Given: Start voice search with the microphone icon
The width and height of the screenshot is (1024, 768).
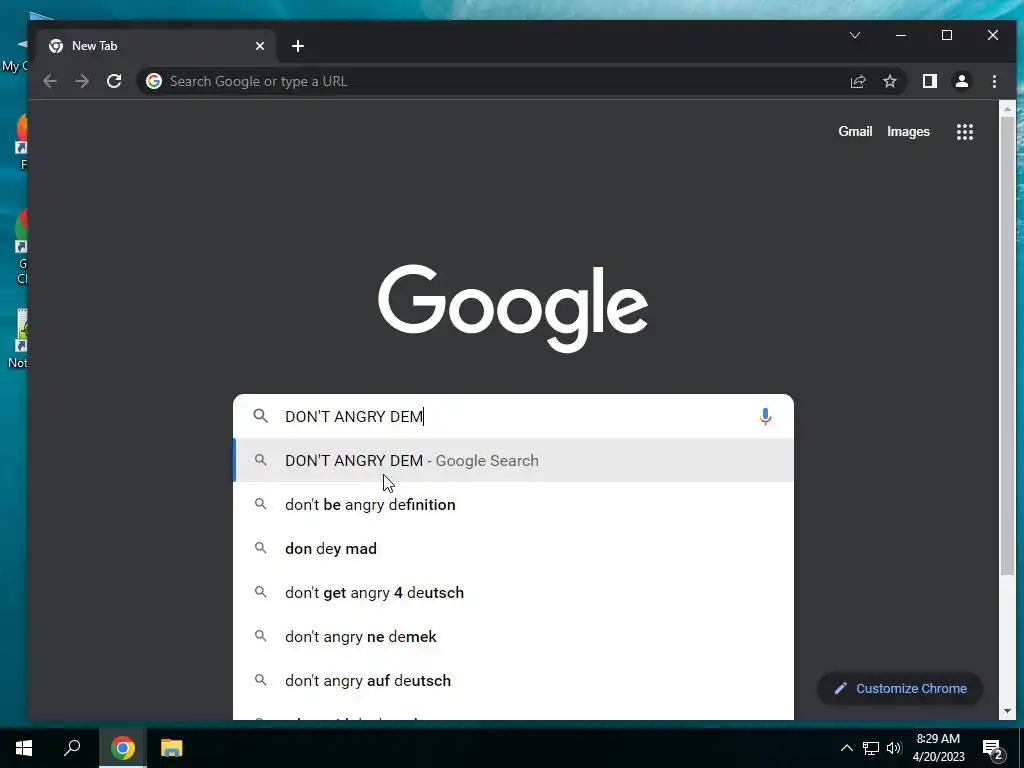Looking at the screenshot, I should tap(765, 417).
